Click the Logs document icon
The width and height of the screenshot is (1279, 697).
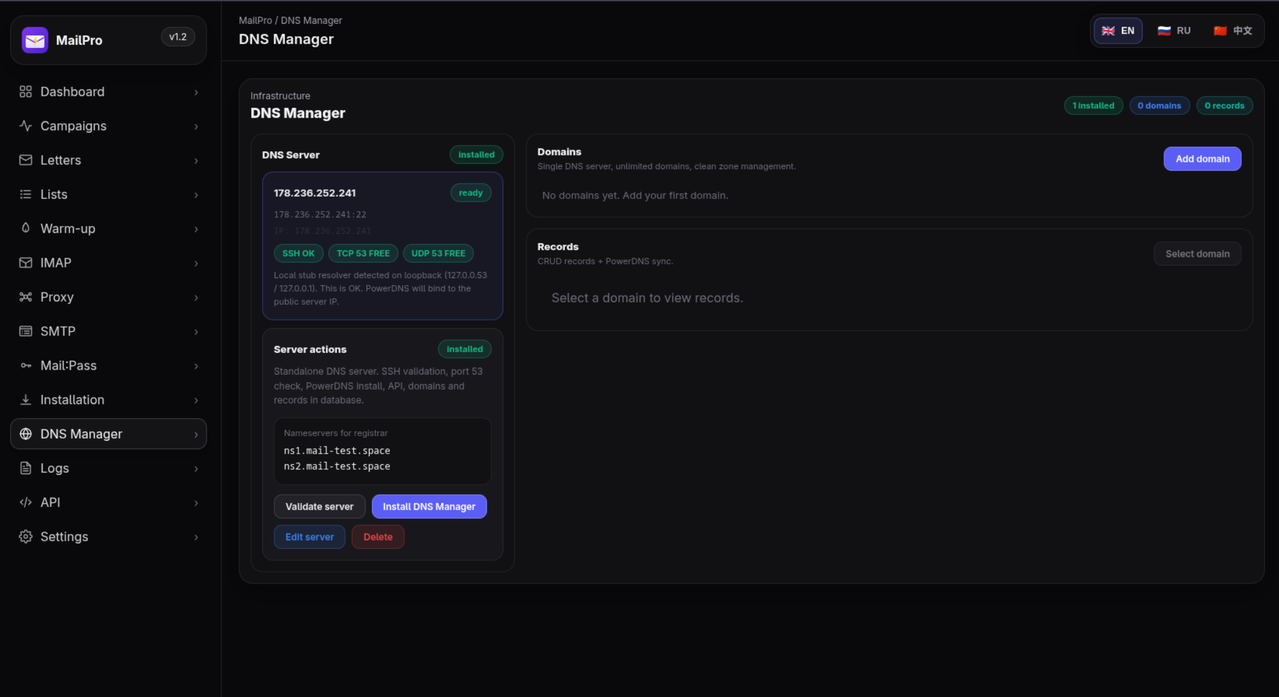(x=26, y=468)
